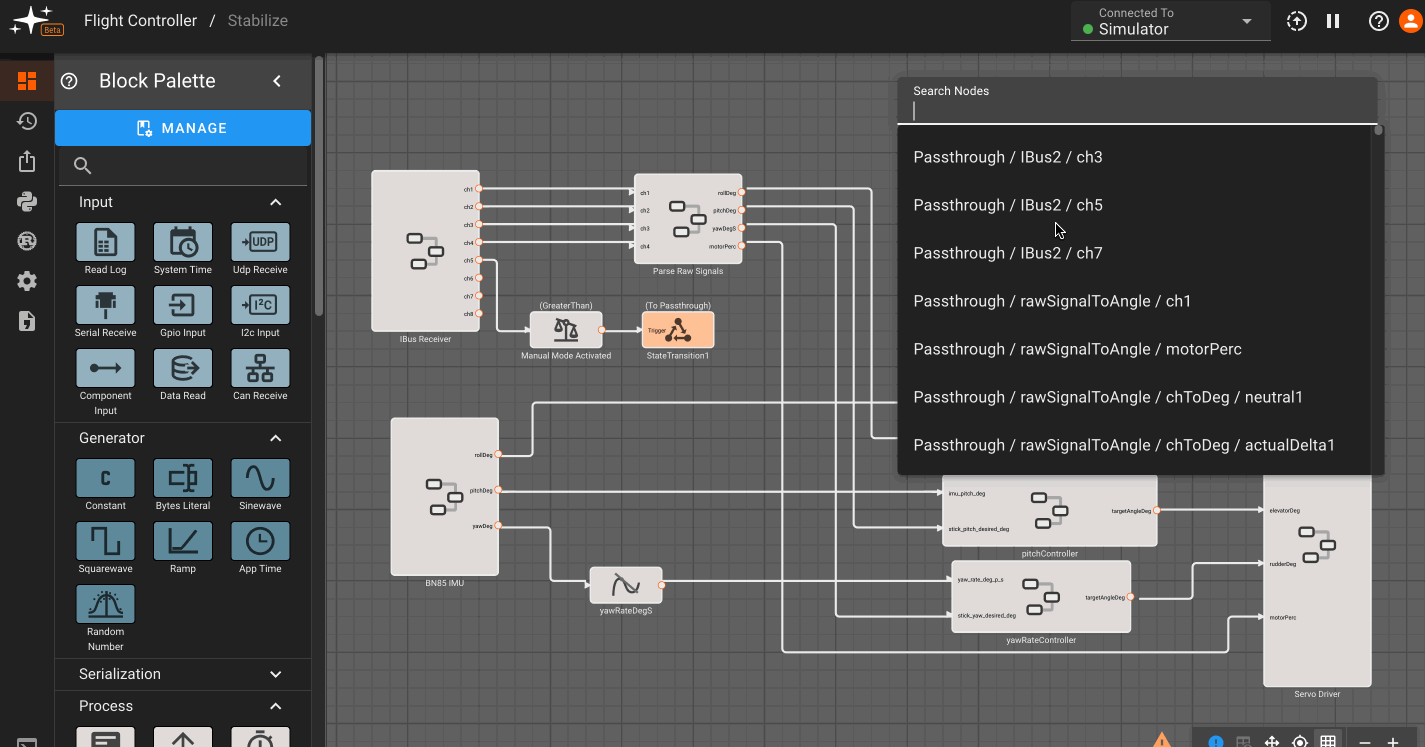Open the Connected To Simulator dropdown
1425x747 pixels.
1170,21
